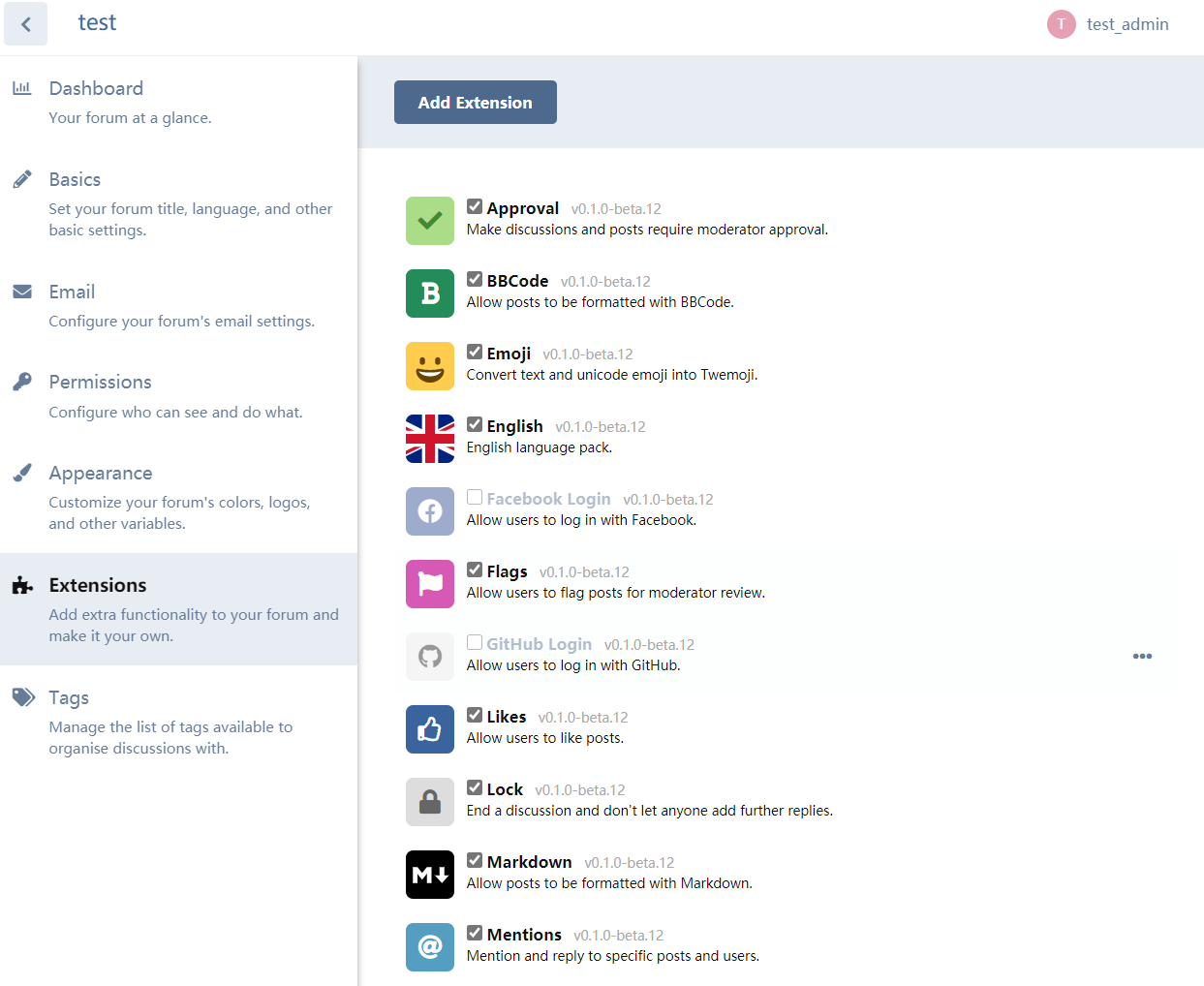Click the Tags icon in sidebar
Viewport: 1204px width, 986px height.
tap(23, 697)
